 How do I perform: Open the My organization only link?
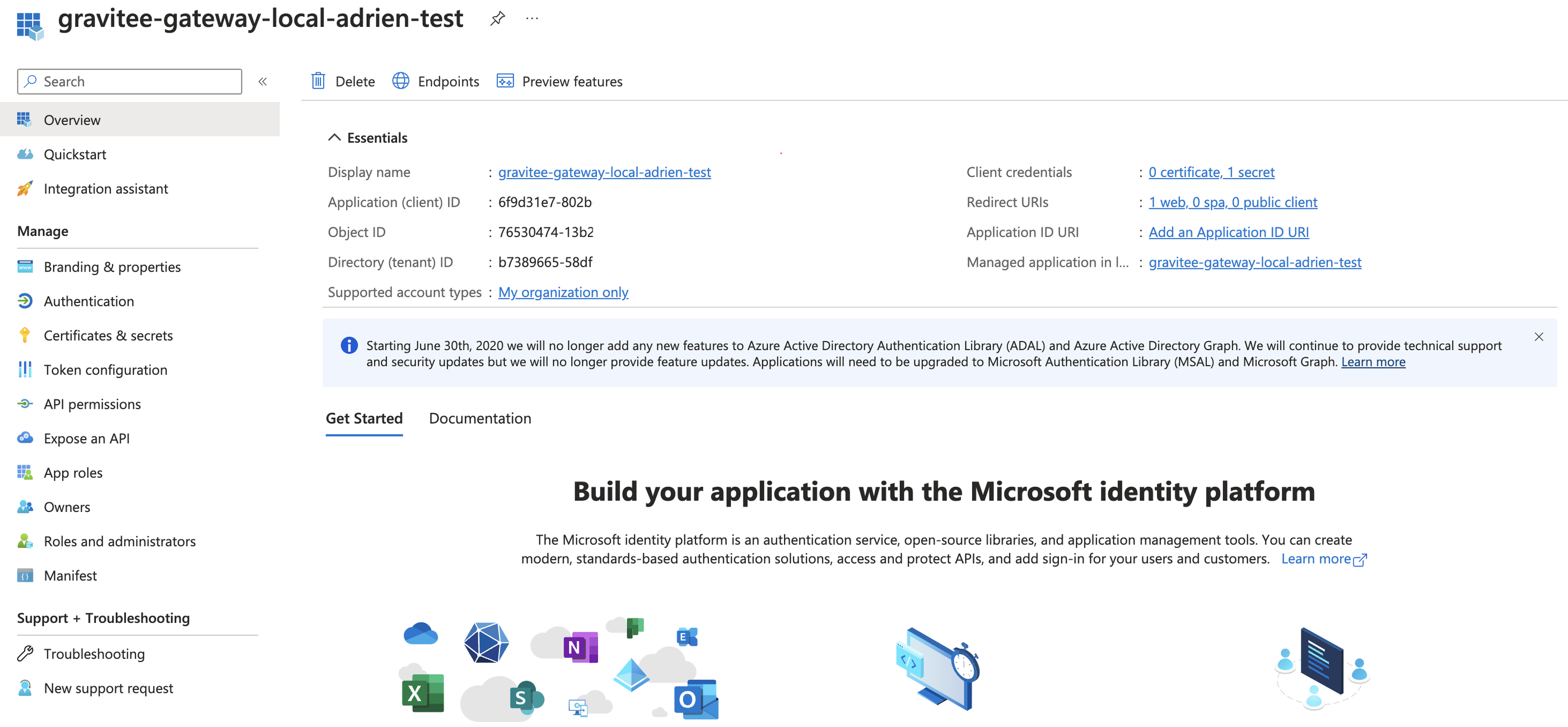(562, 292)
